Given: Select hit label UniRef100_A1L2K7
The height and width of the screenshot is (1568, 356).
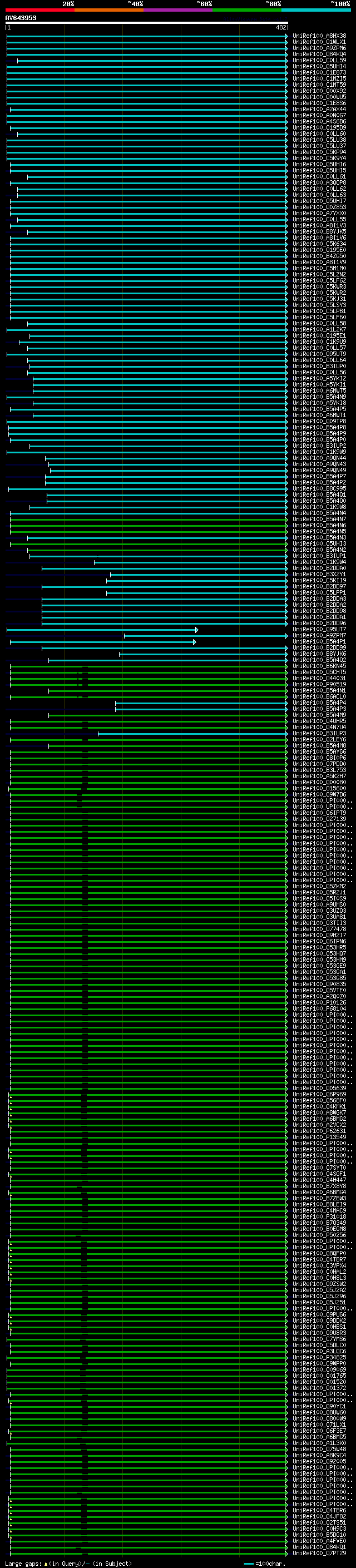Looking at the screenshot, I should pyautogui.click(x=319, y=329).
